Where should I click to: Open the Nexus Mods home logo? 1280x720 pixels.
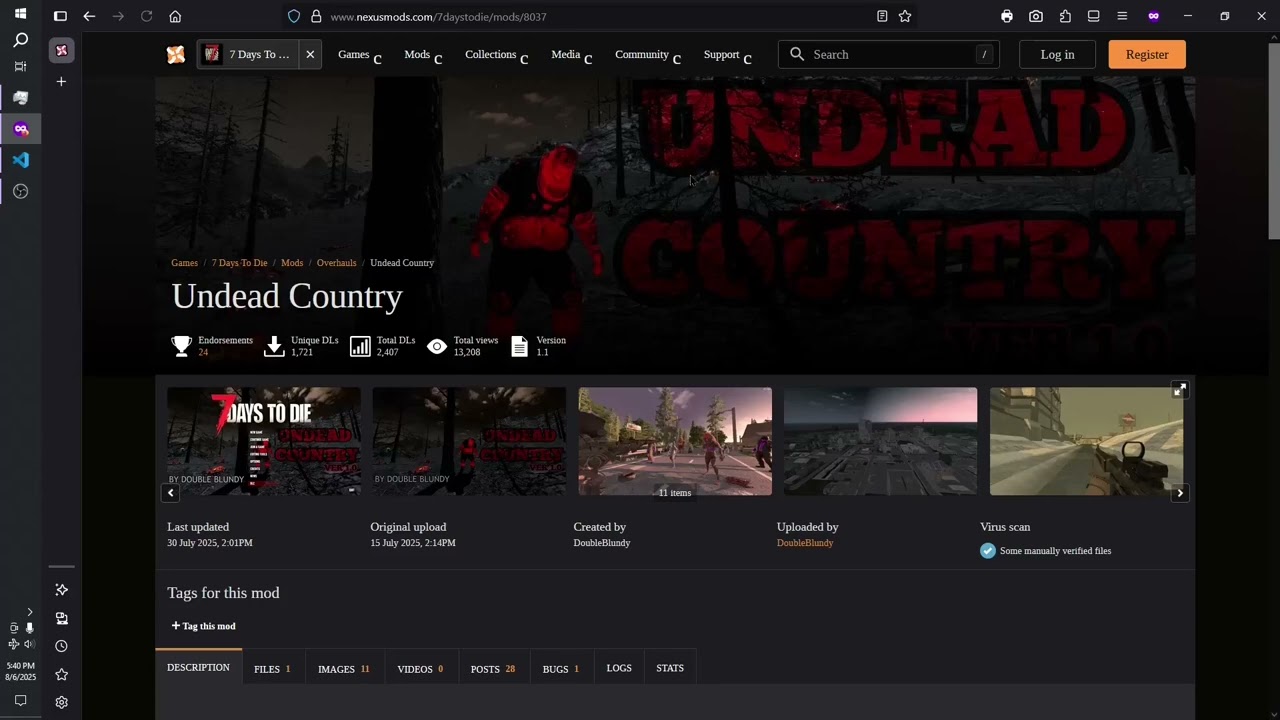click(x=176, y=55)
